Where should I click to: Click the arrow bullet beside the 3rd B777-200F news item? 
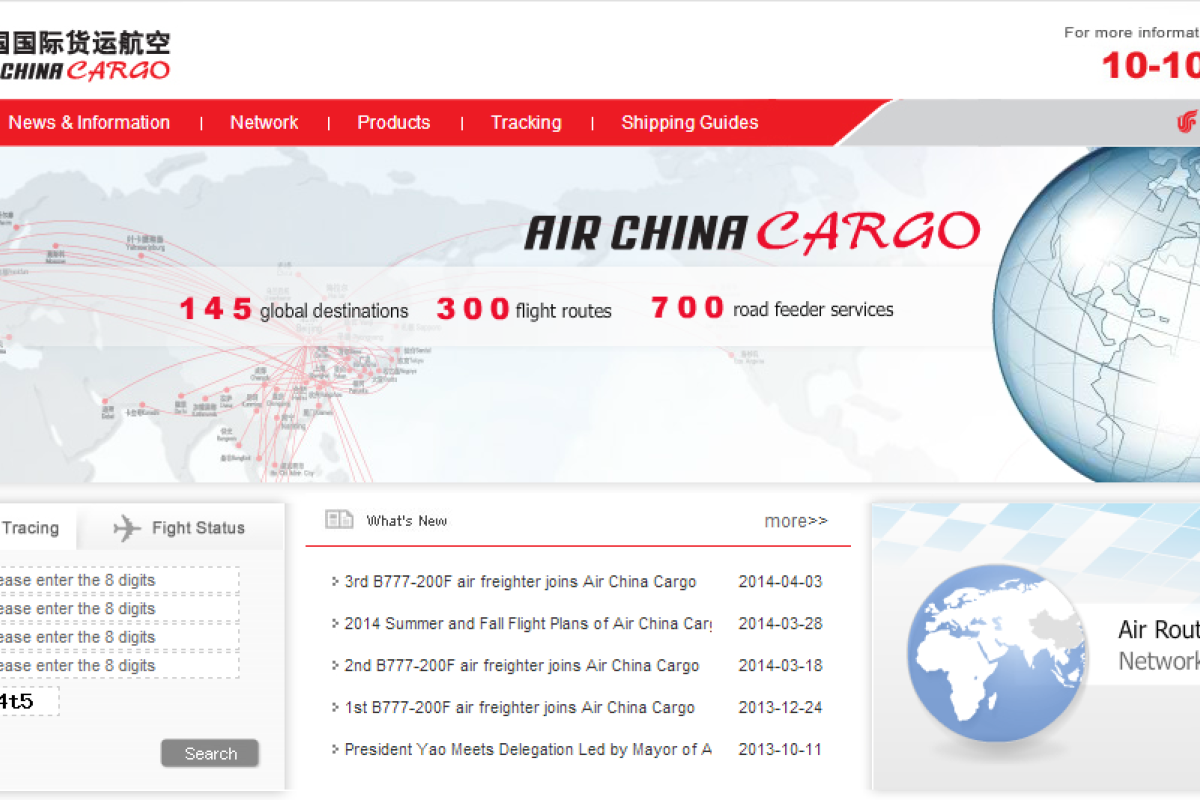point(333,581)
